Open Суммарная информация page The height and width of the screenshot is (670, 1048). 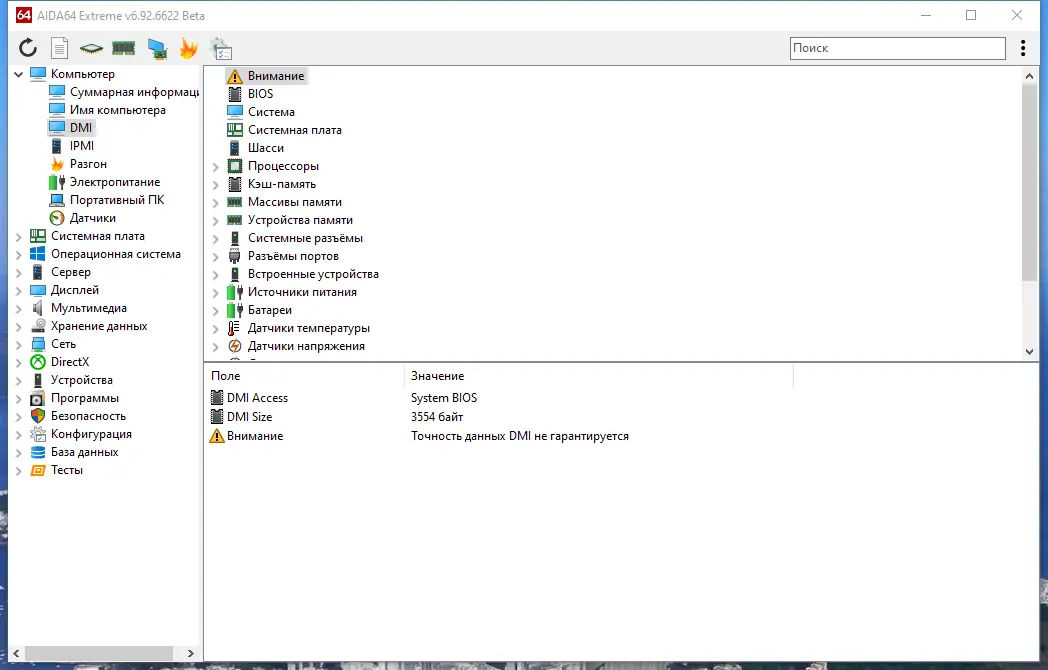(134, 92)
